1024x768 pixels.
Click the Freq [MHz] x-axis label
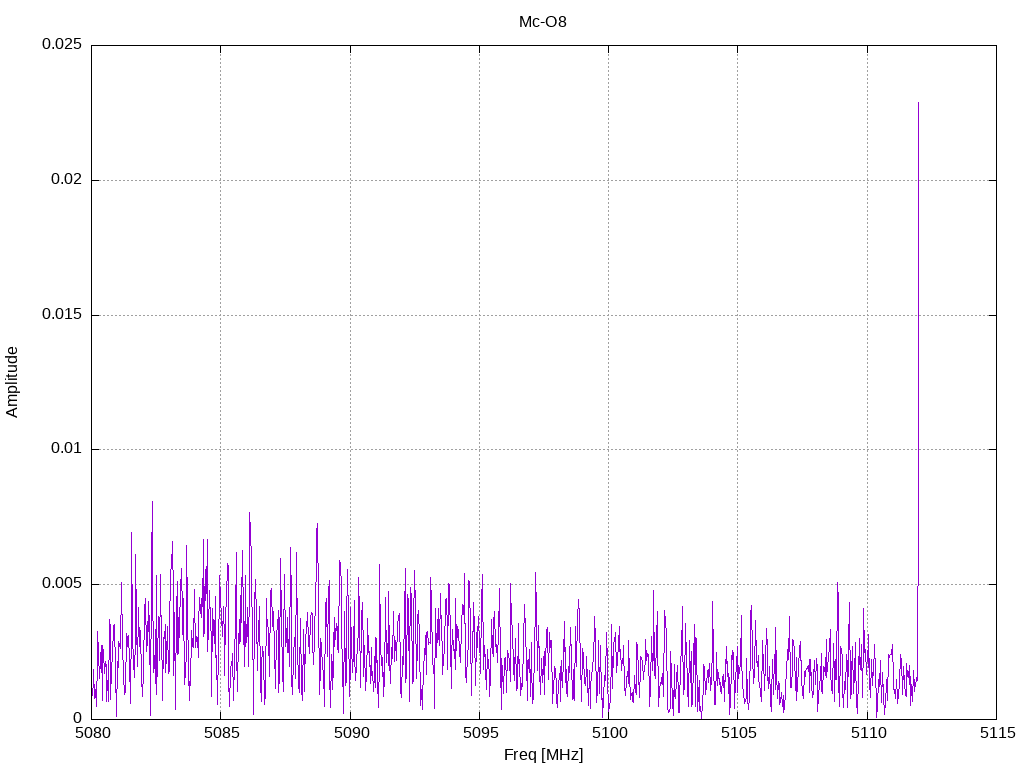pos(543,755)
